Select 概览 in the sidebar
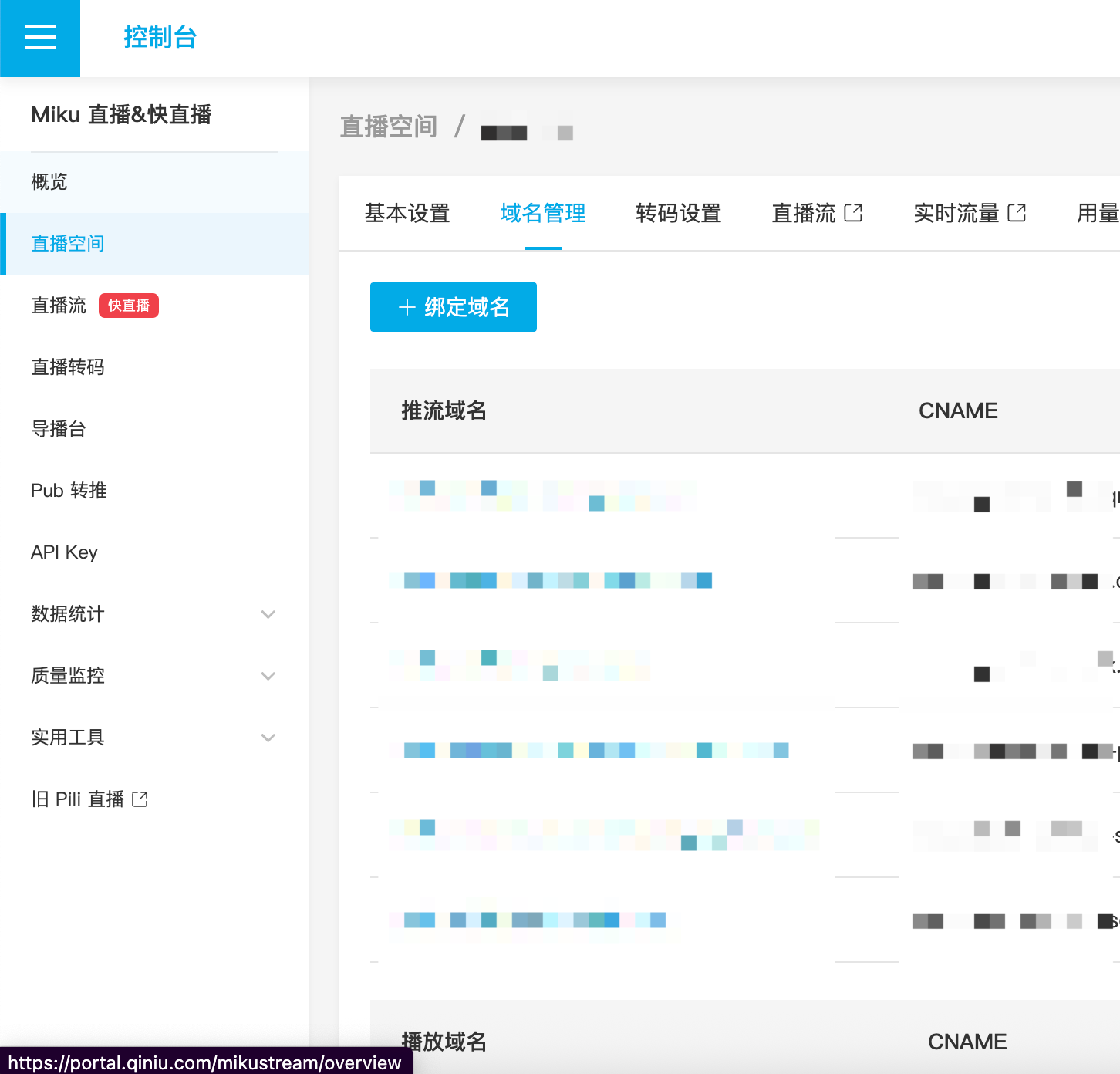Screen dimensions: 1120x1074 click(49, 181)
